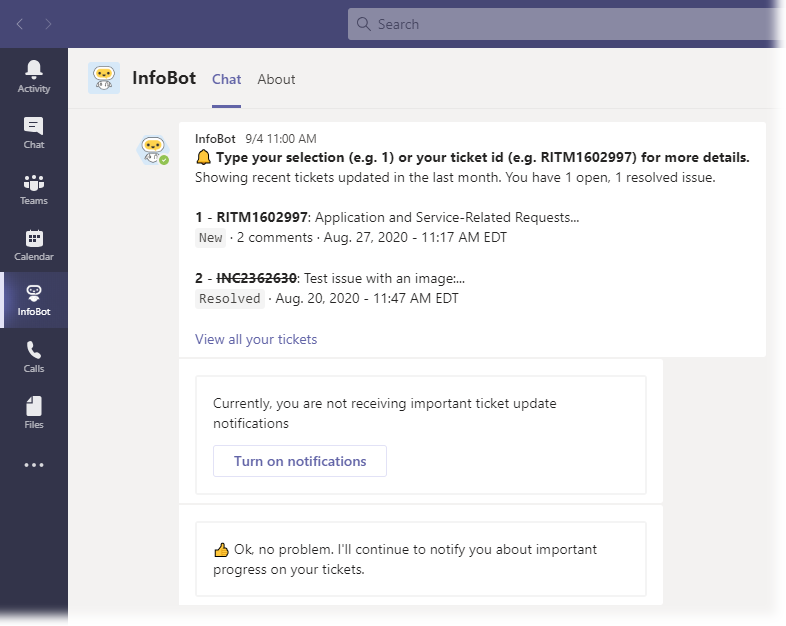This screenshot has width=786, height=626.
Task: Click '2 comments' text
Action: pyautogui.click(x=274, y=238)
